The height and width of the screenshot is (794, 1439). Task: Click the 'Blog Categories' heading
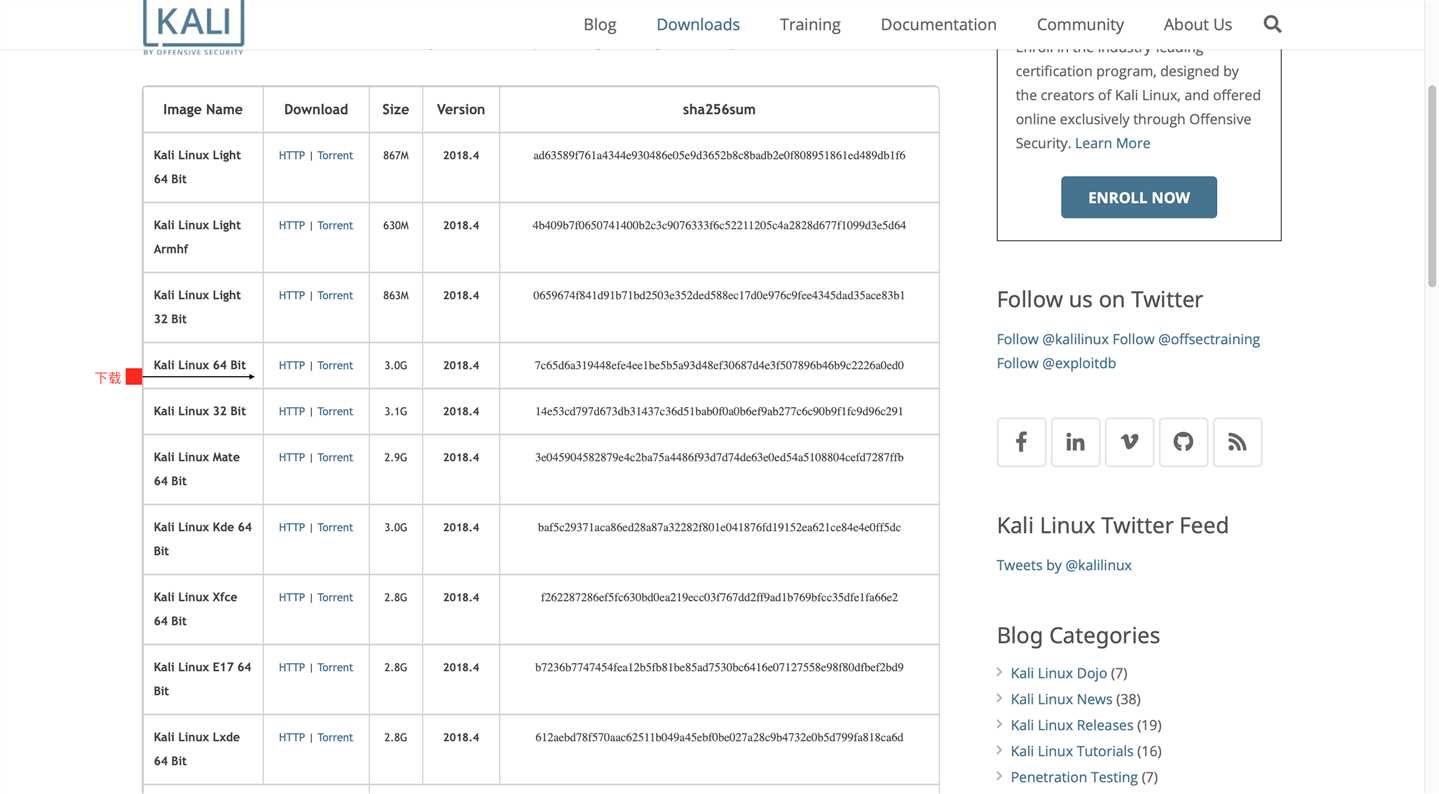[1078, 635]
